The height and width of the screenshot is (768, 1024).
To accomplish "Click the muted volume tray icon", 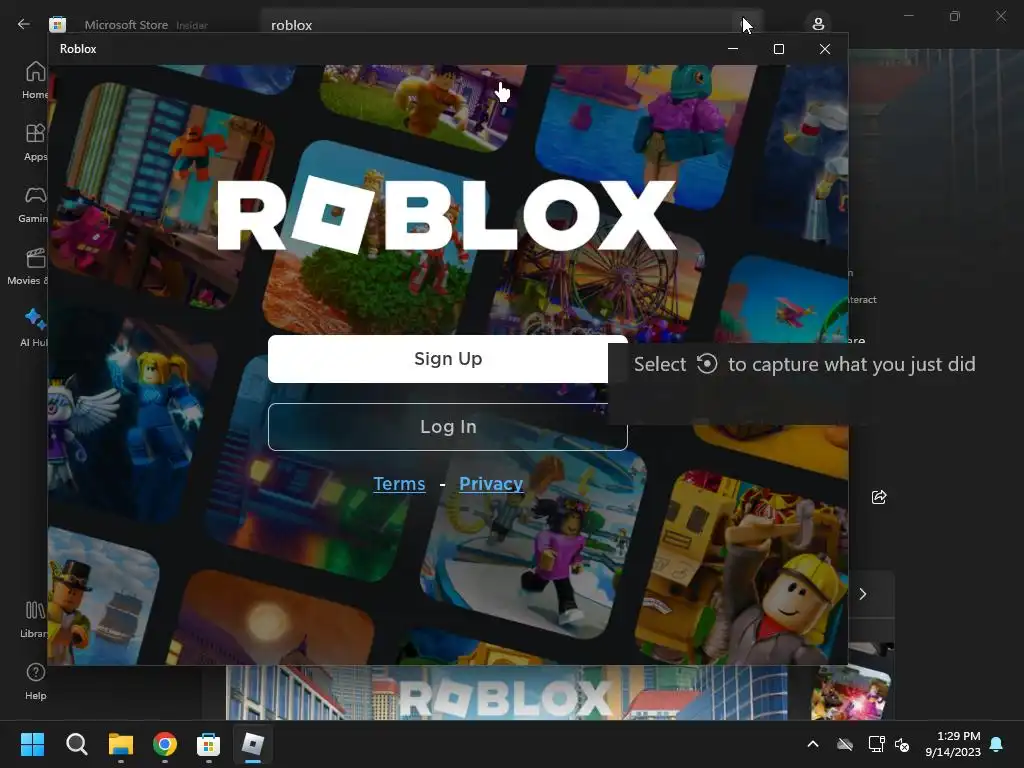I will click(903, 744).
